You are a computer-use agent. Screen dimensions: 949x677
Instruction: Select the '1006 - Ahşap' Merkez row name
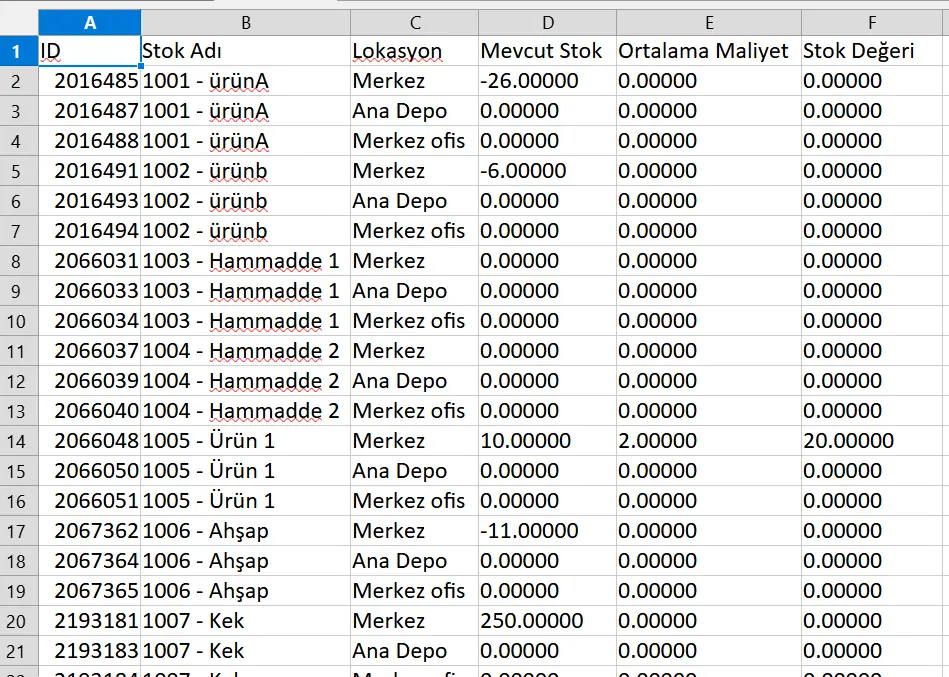click(246, 531)
